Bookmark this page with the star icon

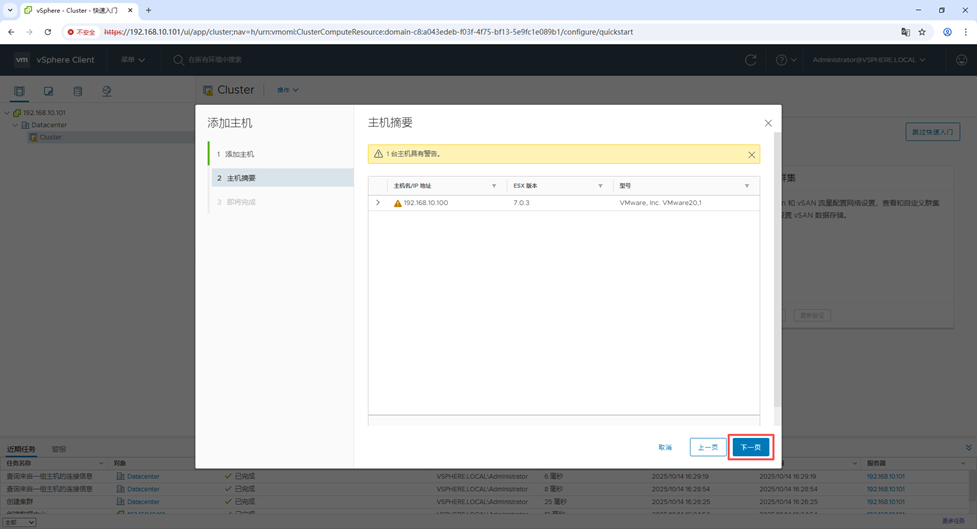point(922,32)
